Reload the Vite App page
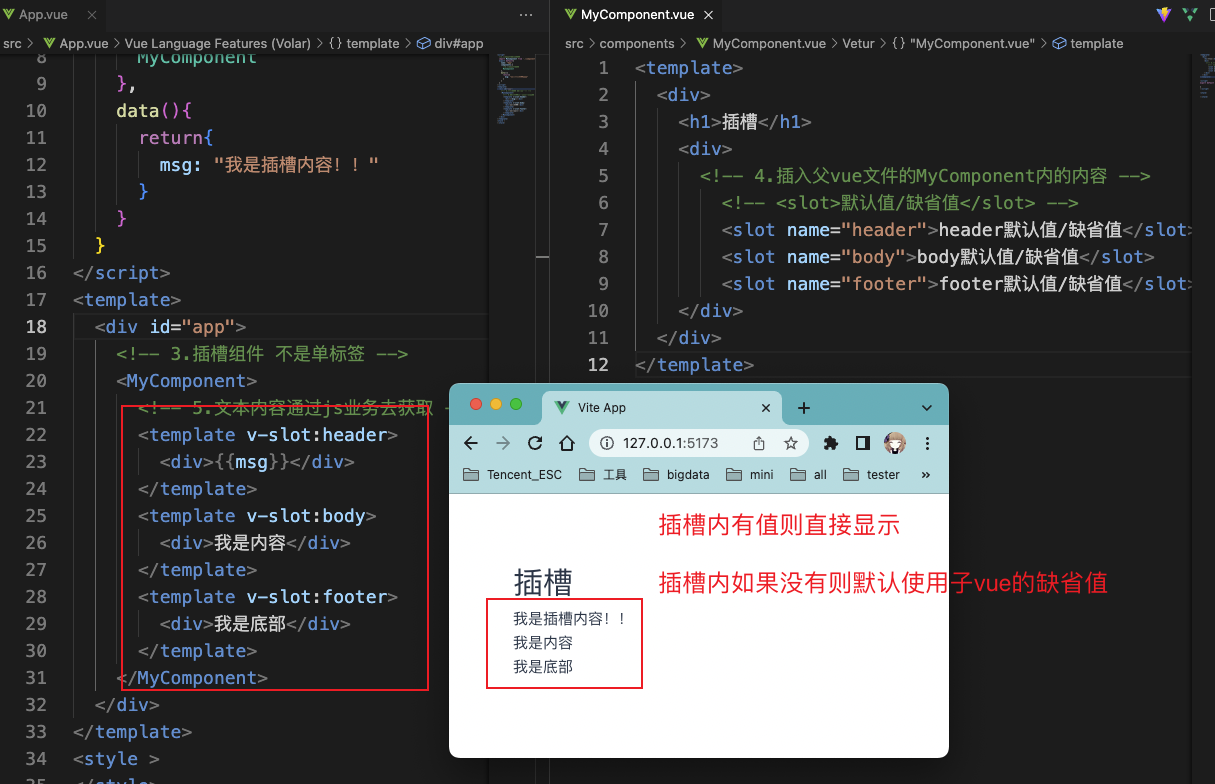This screenshot has width=1215, height=784. tap(535, 443)
